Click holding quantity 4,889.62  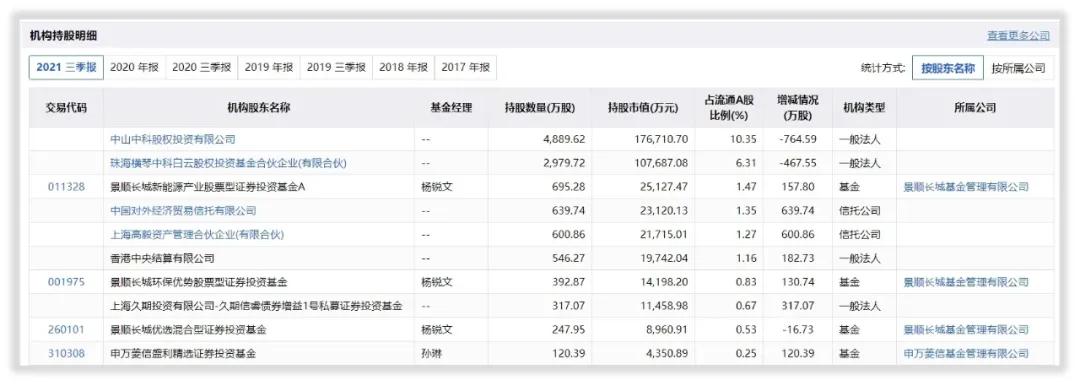pyautogui.click(x=563, y=139)
